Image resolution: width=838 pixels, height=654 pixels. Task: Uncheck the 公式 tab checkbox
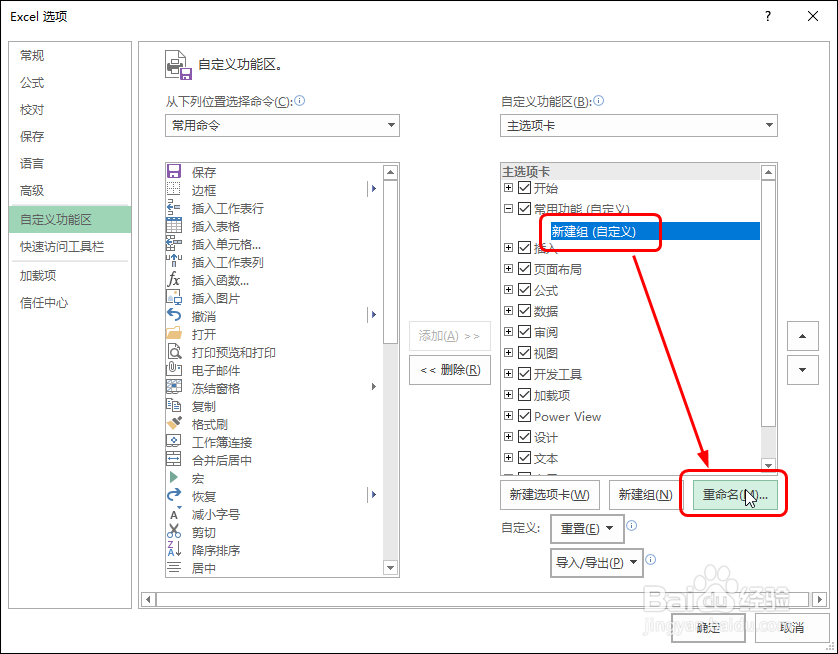coord(524,290)
